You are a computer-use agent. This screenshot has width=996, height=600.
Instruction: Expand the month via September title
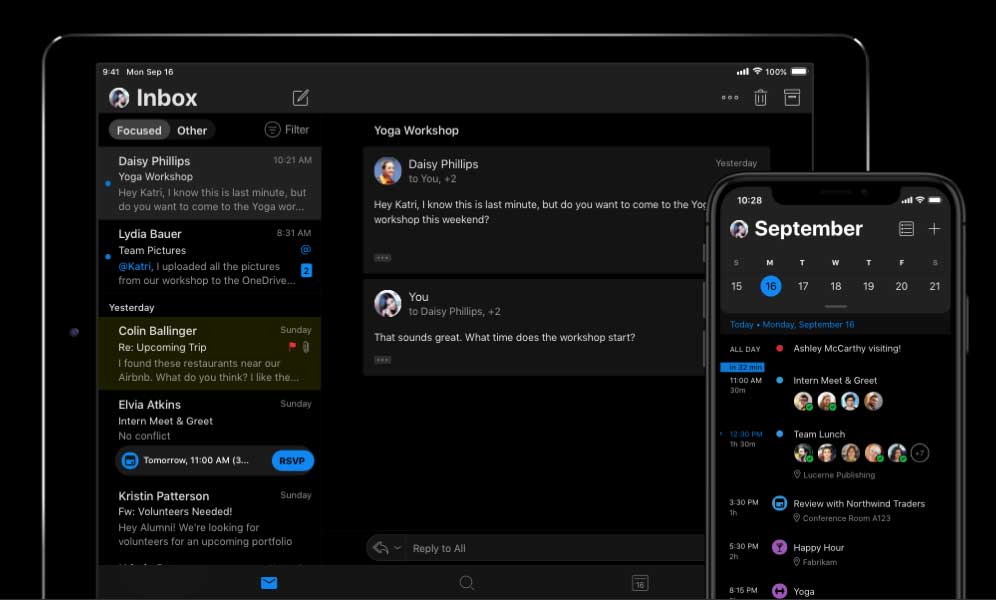(x=808, y=229)
